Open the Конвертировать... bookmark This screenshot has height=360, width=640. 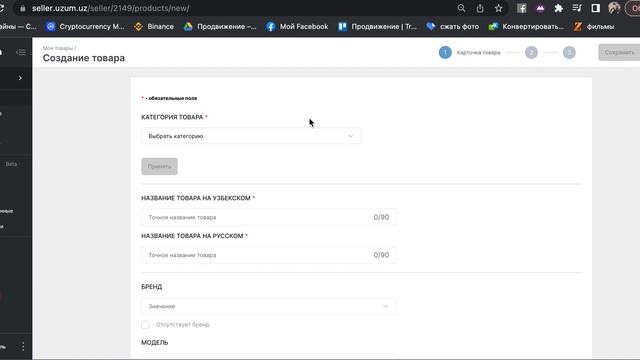526,27
